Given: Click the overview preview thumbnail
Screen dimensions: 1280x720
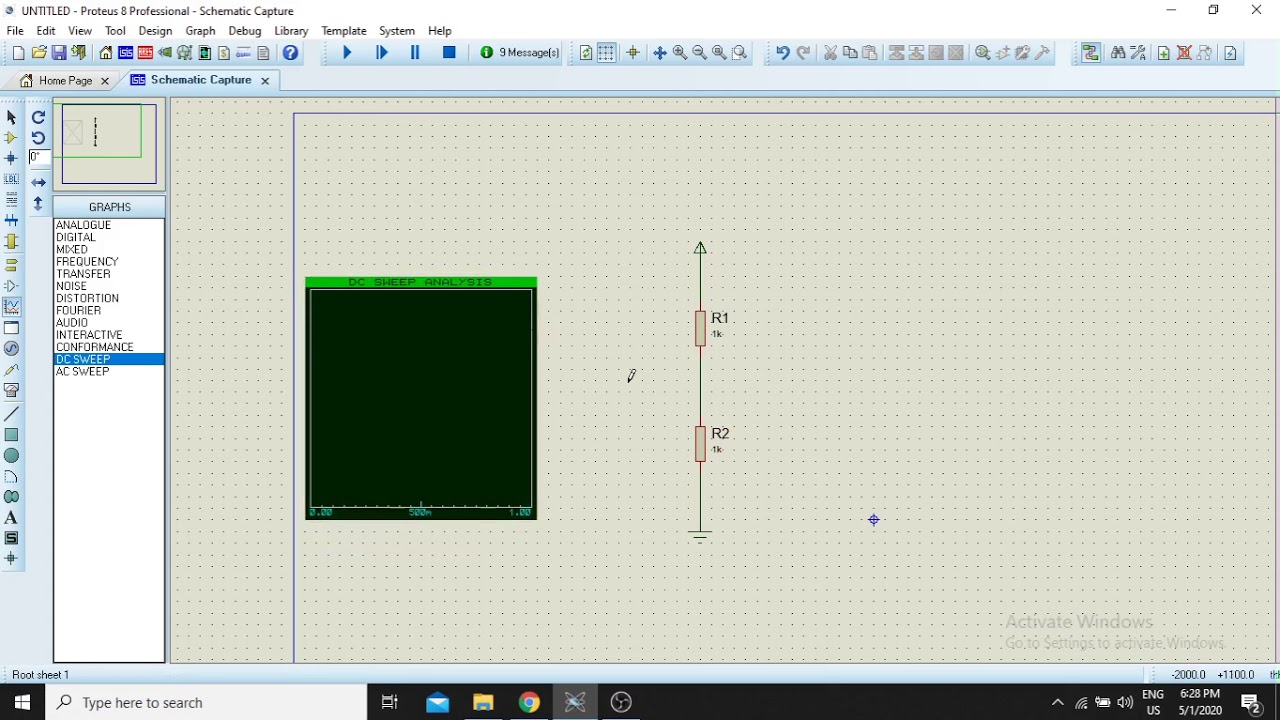Looking at the screenshot, I should point(109,144).
